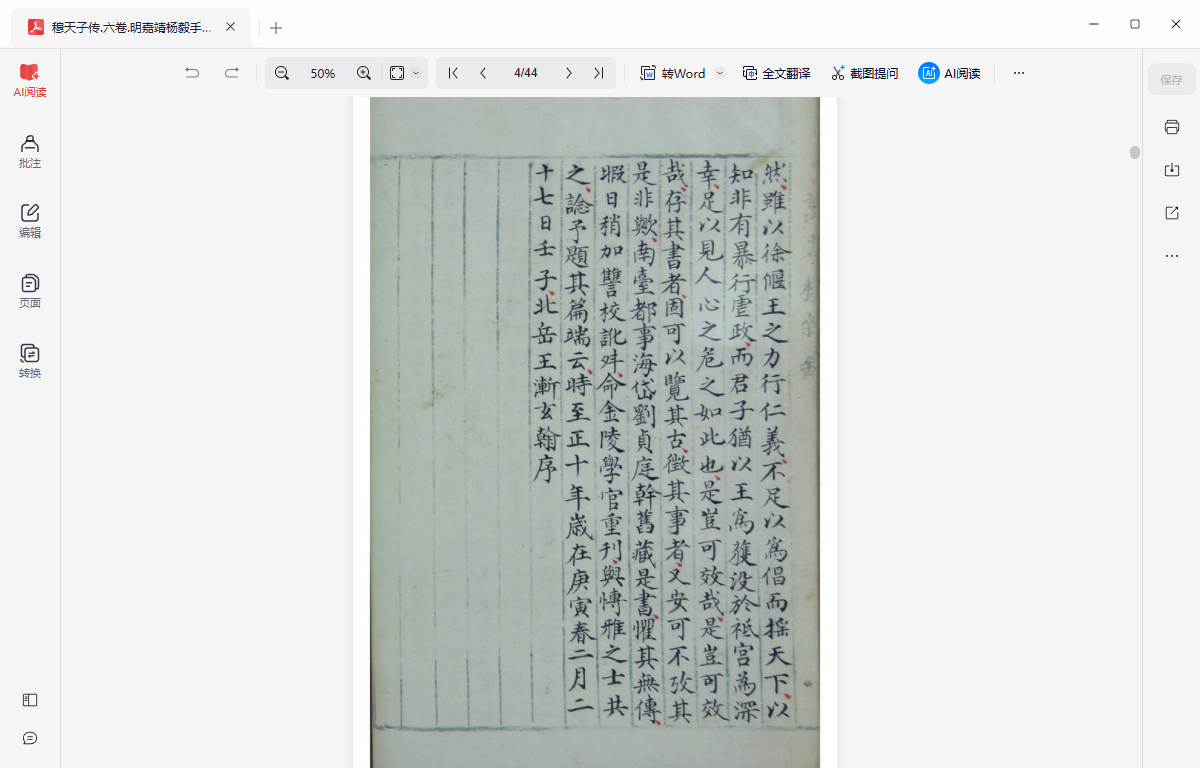The image size is (1200, 768).
Task: Click the undo arrow in toolbar
Action: tap(192, 73)
